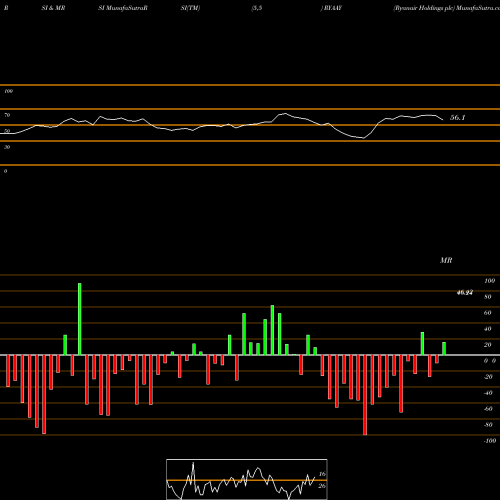The image size is (500, 500).
Task: Click the RSI axis label "0" on the left
Action: (5, 171)
